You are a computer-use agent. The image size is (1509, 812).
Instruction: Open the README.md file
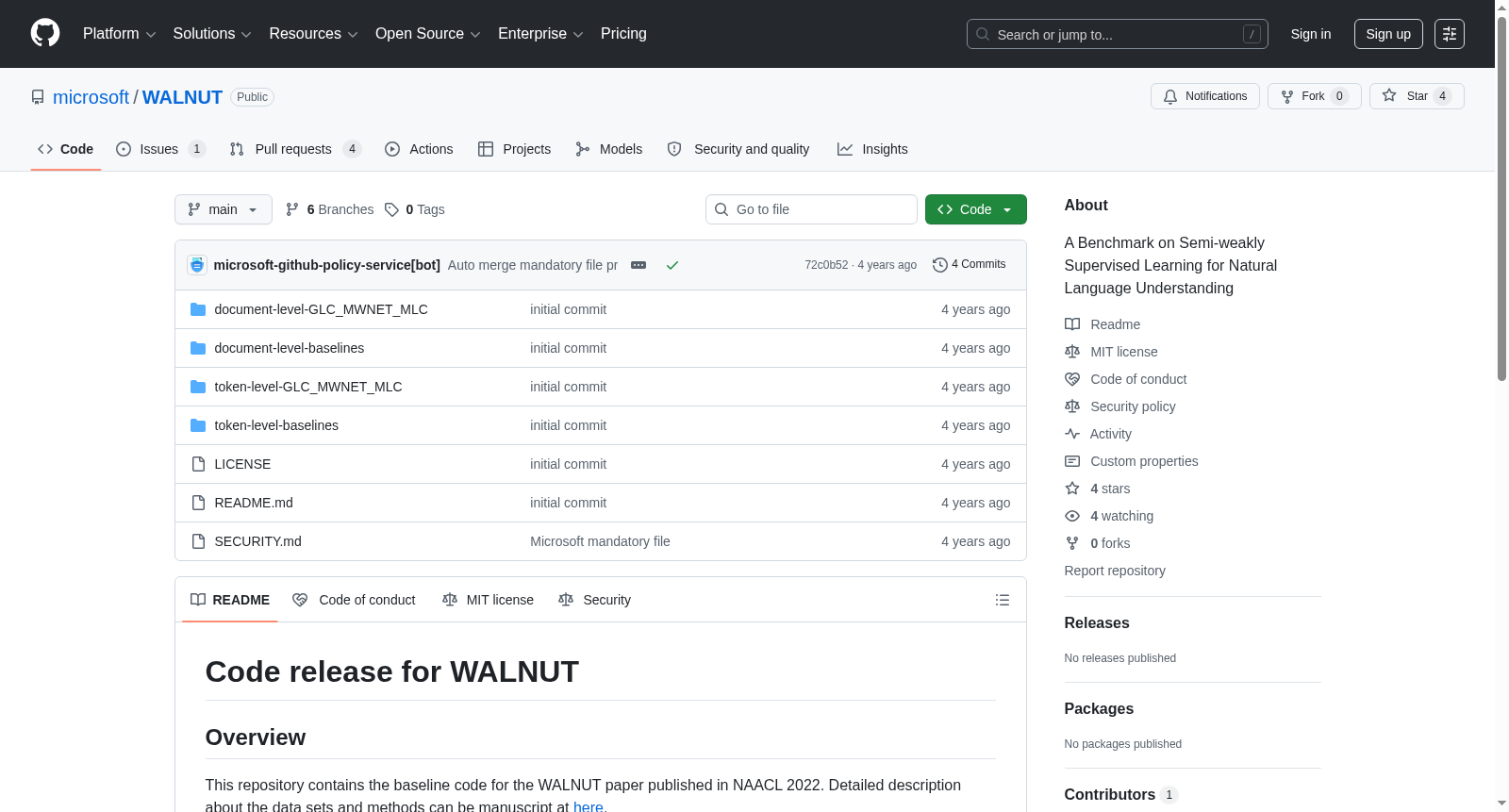pyautogui.click(x=254, y=503)
